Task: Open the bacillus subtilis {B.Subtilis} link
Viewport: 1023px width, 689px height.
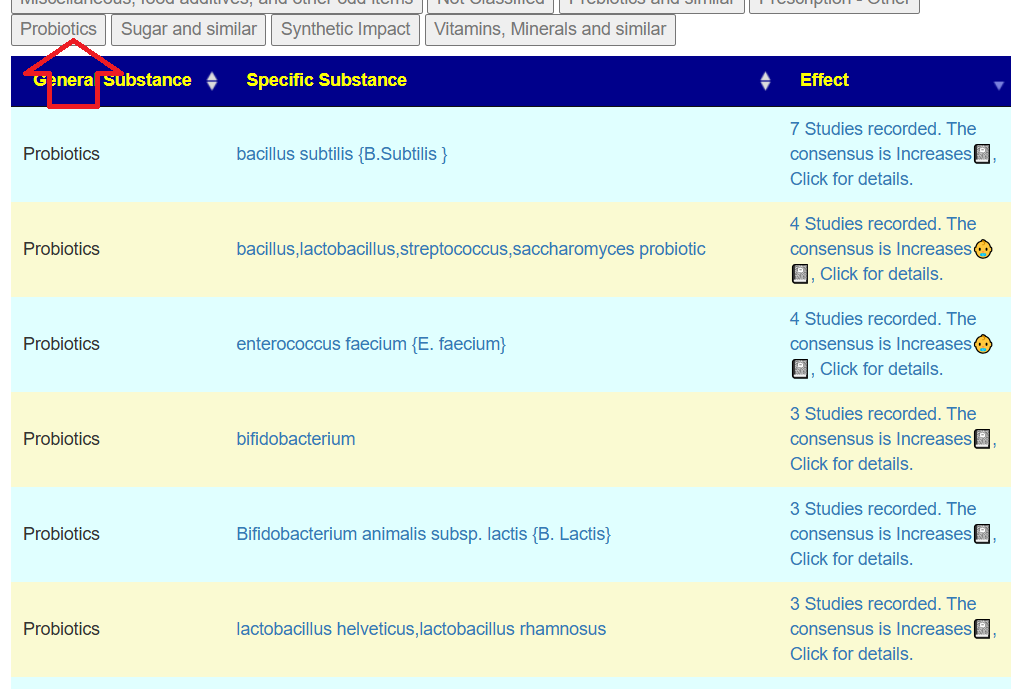Action: coord(341,154)
